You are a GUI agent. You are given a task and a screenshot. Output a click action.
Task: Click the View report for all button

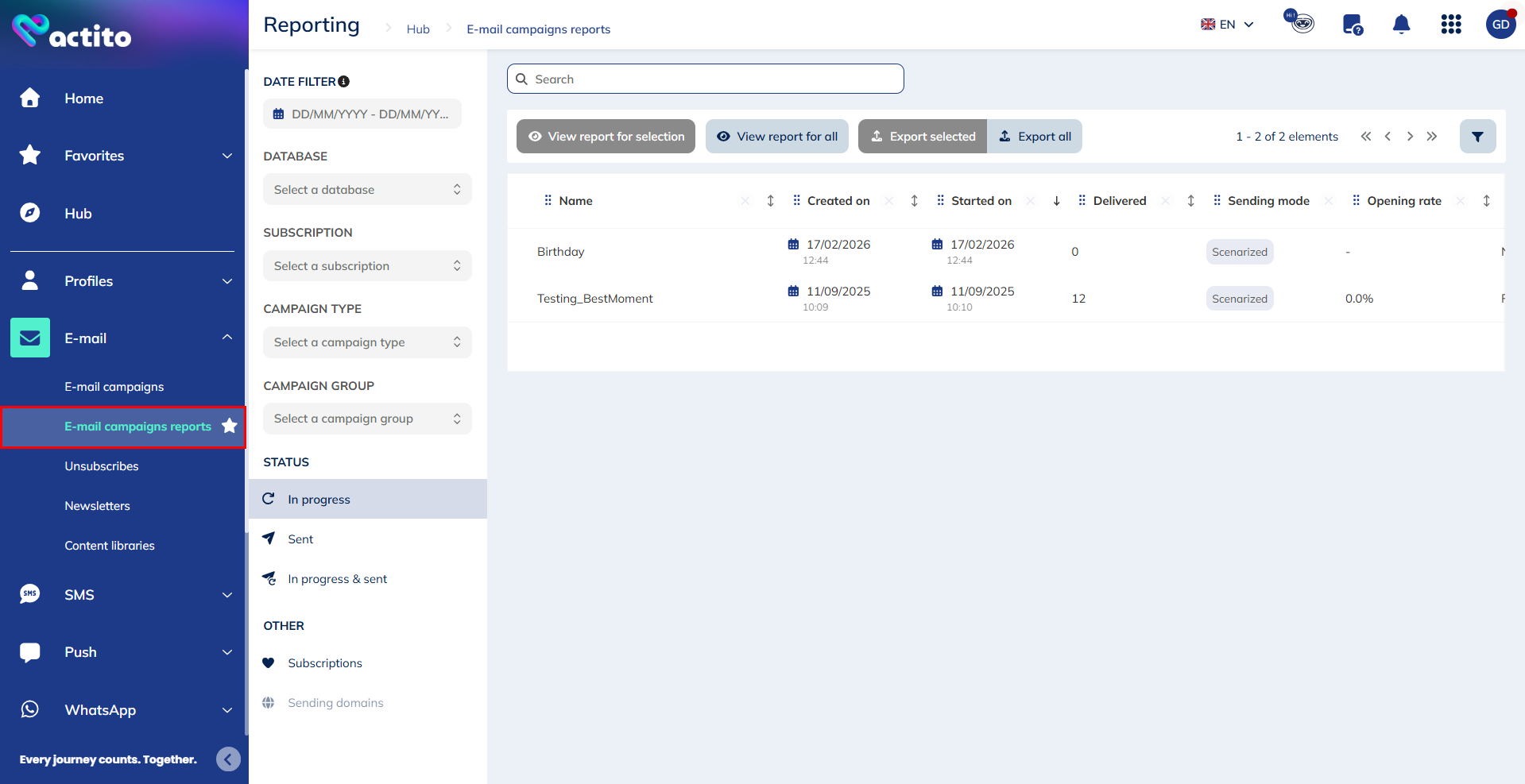click(776, 137)
